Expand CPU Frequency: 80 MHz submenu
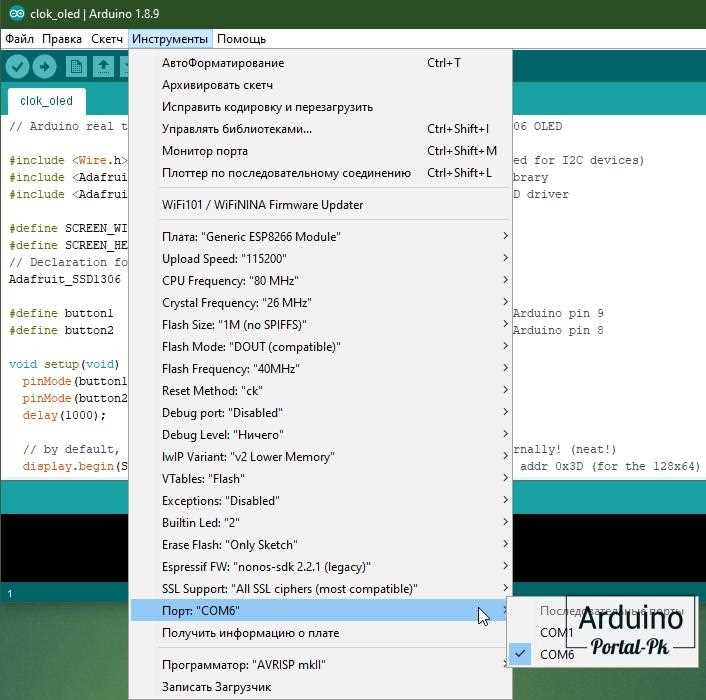Screen dimensions: 706x700 click(321, 281)
